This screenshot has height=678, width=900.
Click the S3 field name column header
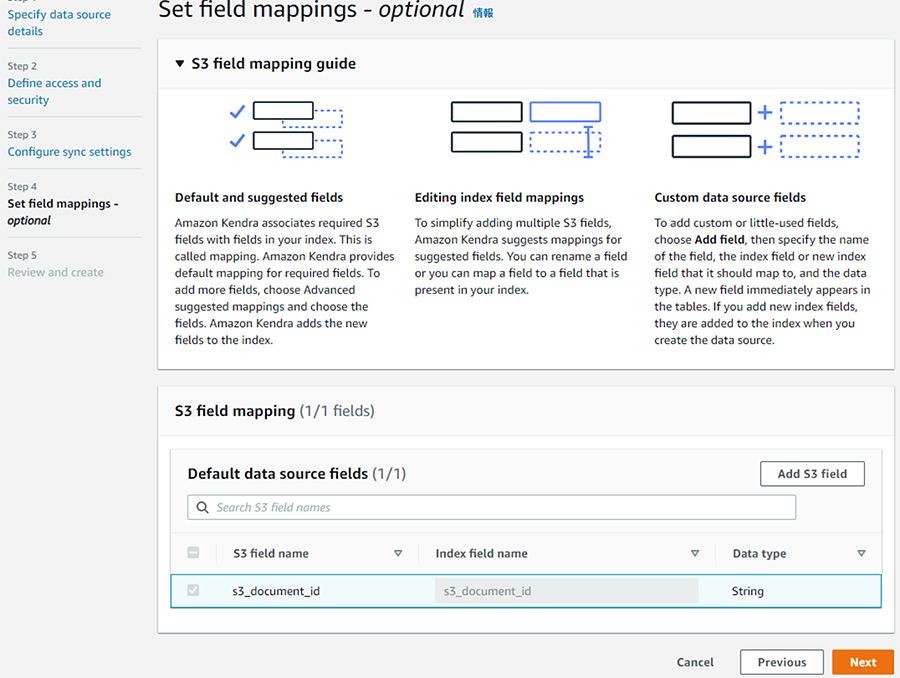click(x=271, y=553)
